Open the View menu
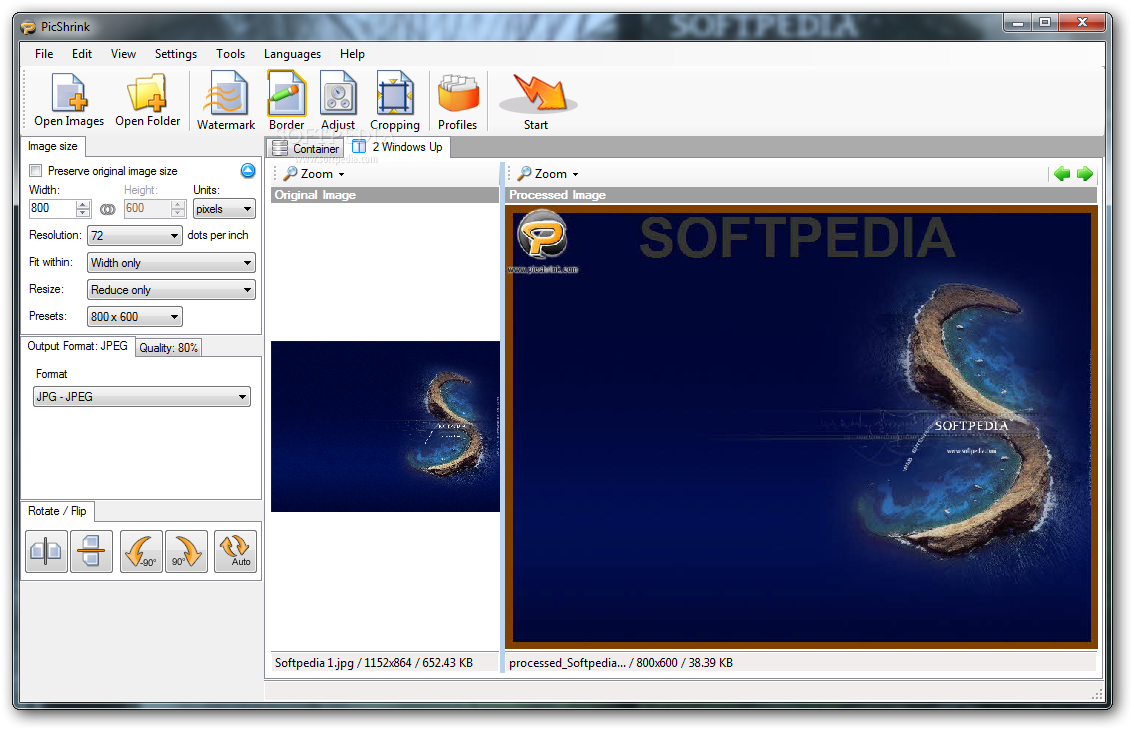The image size is (1133, 730). coord(123,54)
